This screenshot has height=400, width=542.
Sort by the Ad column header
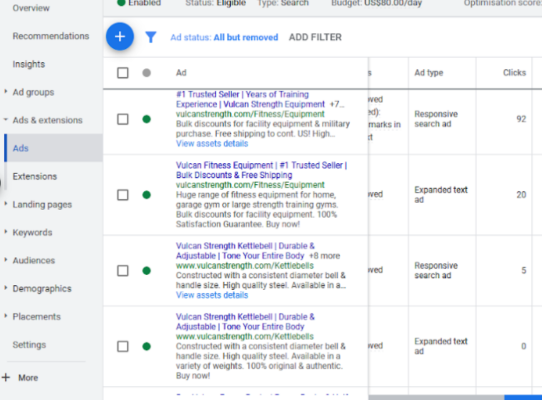click(181, 73)
